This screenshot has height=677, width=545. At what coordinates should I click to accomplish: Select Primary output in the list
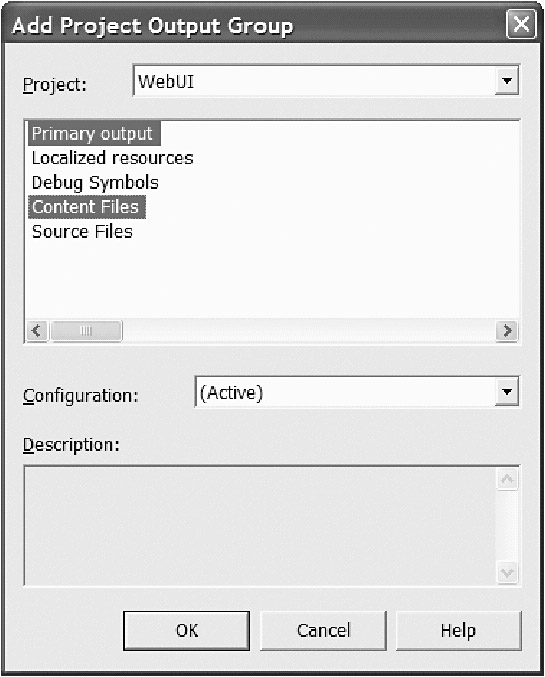click(94, 134)
